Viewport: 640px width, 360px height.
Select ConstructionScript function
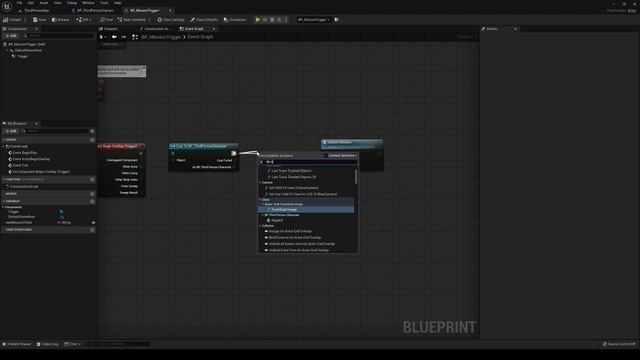coord(24,187)
